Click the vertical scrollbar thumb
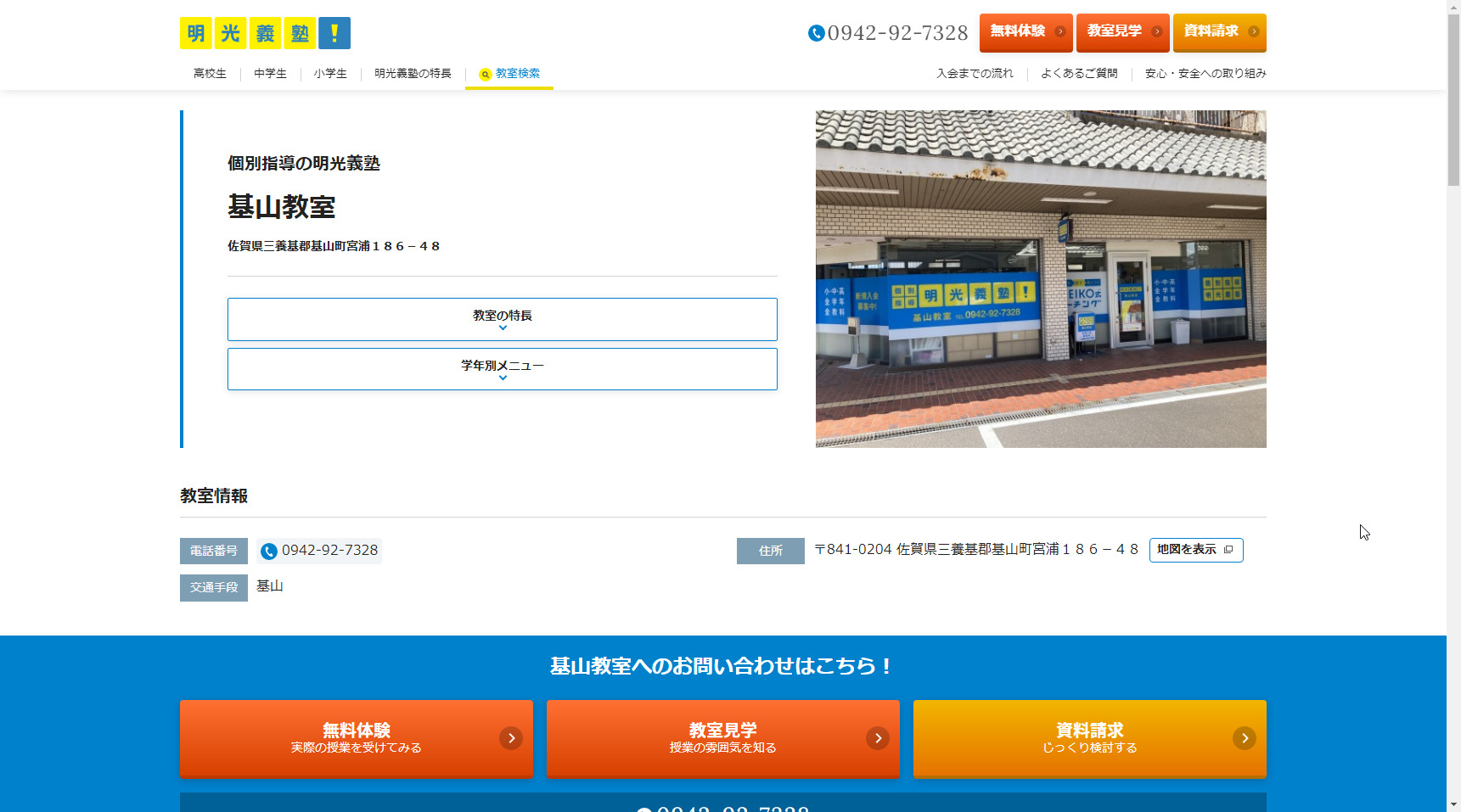The width and height of the screenshot is (1461, 812). pos(1453,100)
